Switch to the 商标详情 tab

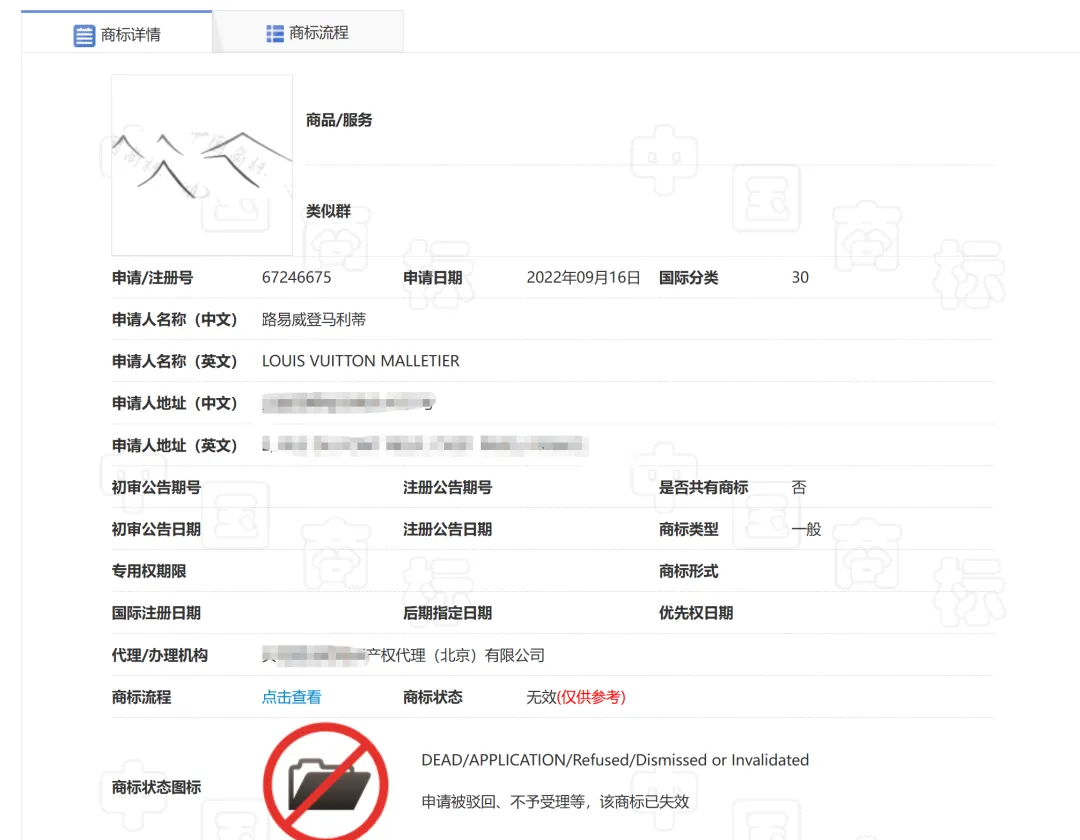pos(116,33)
